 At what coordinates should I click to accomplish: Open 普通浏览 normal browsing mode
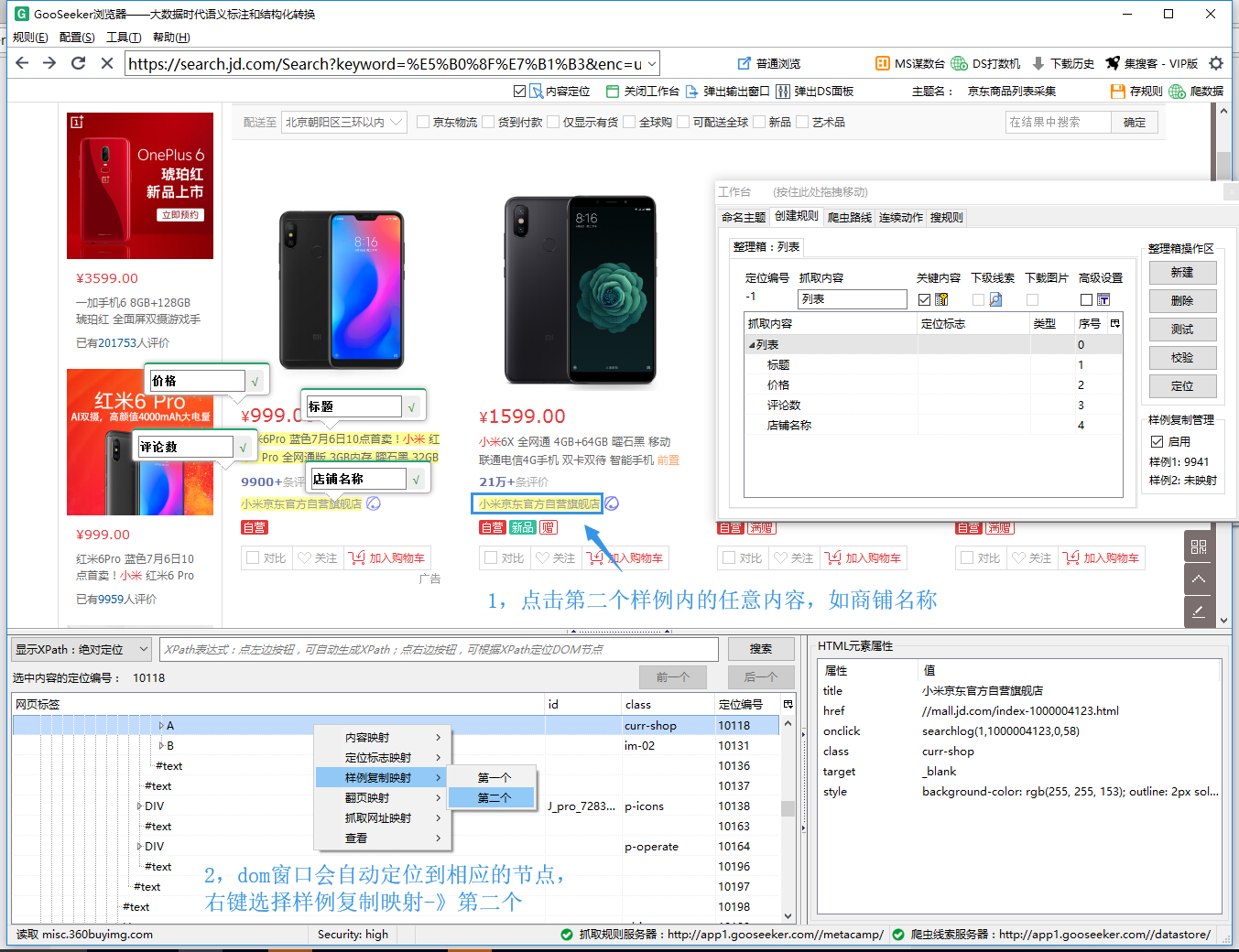coord(769,63)
